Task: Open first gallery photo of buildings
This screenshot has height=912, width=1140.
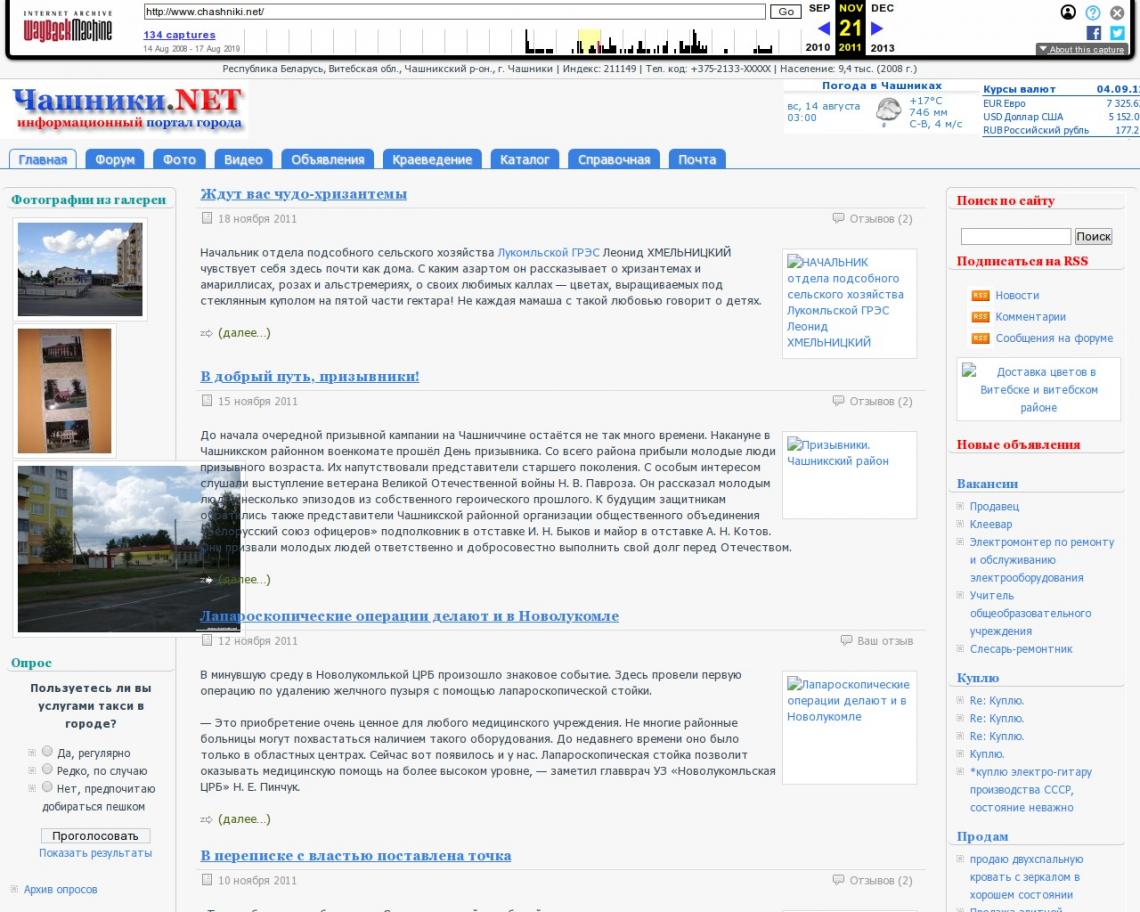Action: click(80, 269)
